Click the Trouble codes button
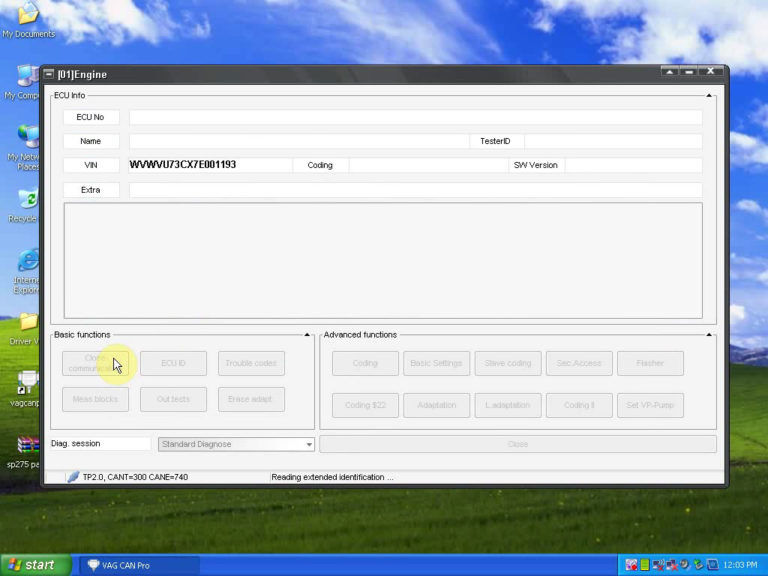 251,363
